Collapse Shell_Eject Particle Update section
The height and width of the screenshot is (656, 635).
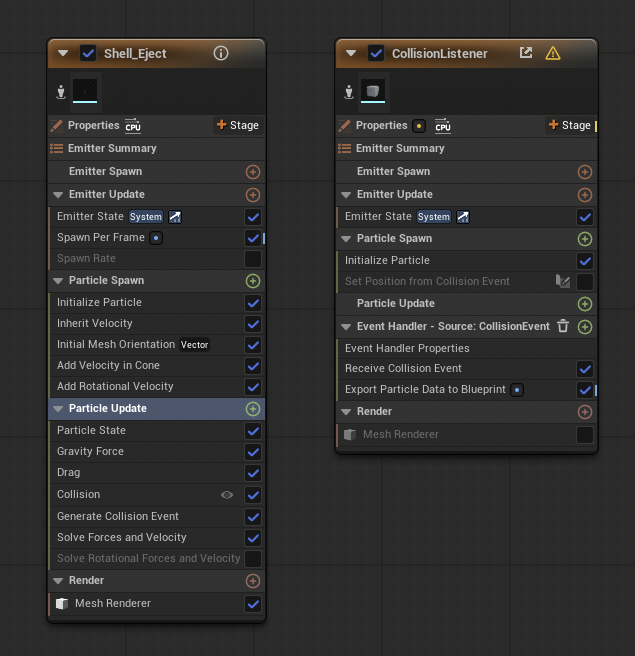[58, 409]
